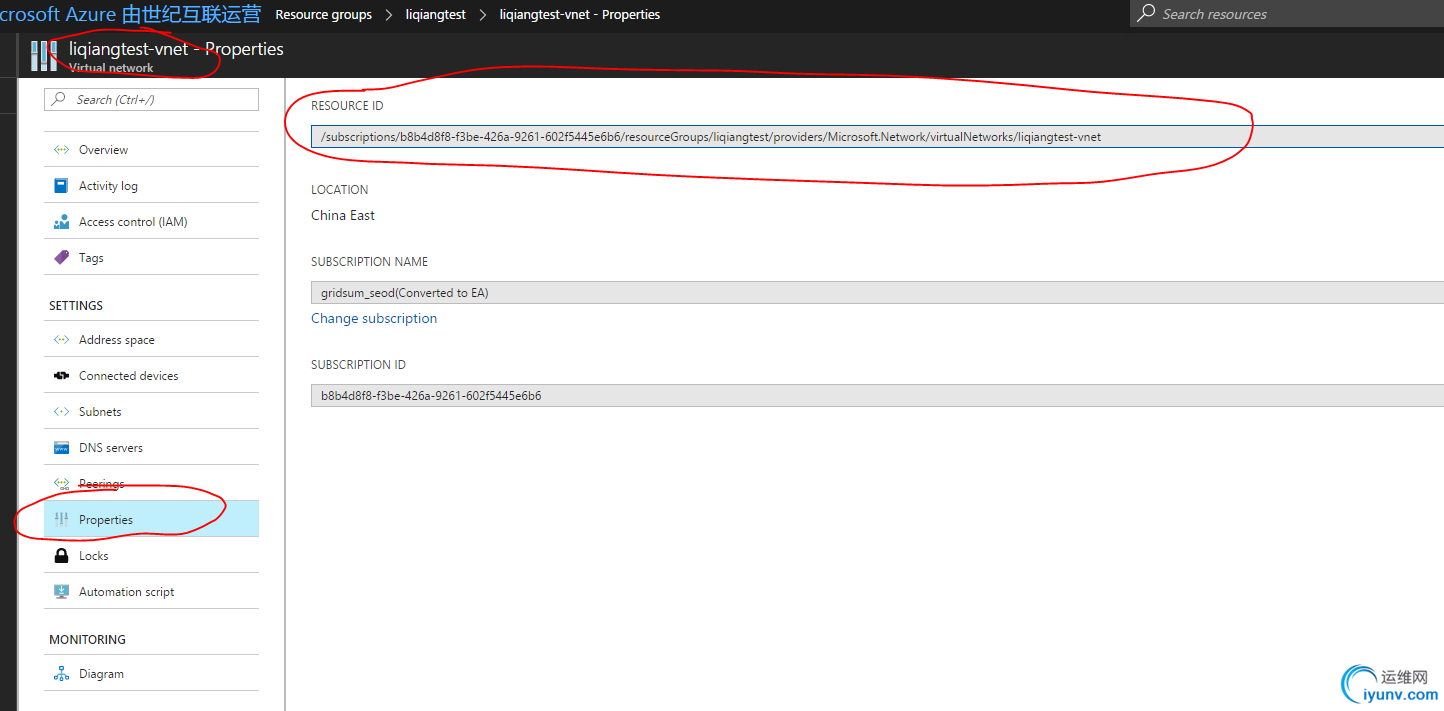1444x711 pixels.
Task: Click the Access control (IAM) icon
Action: (61, 222)
